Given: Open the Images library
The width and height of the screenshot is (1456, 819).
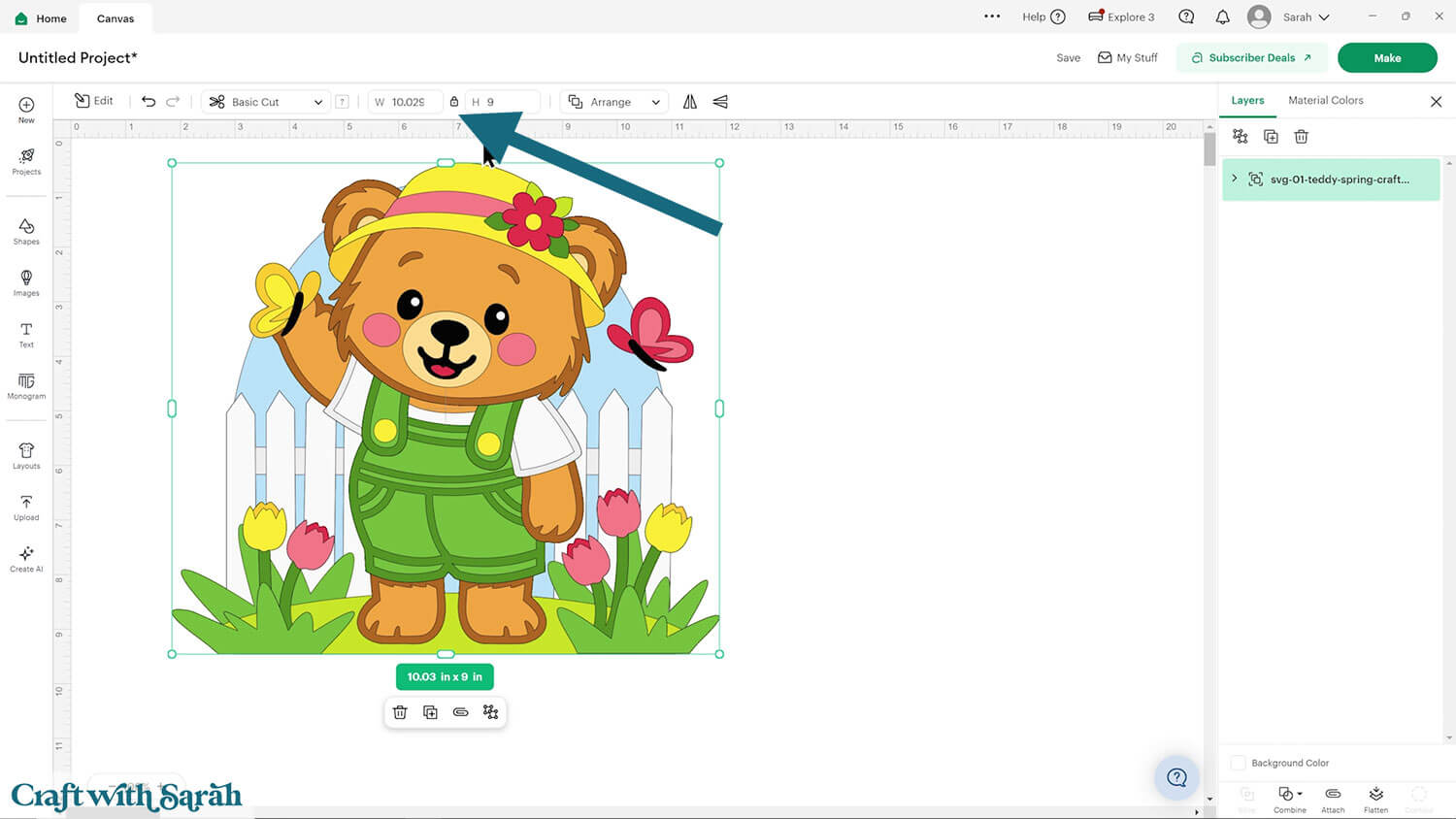Looking at the screenshot, I should [26, 282].
